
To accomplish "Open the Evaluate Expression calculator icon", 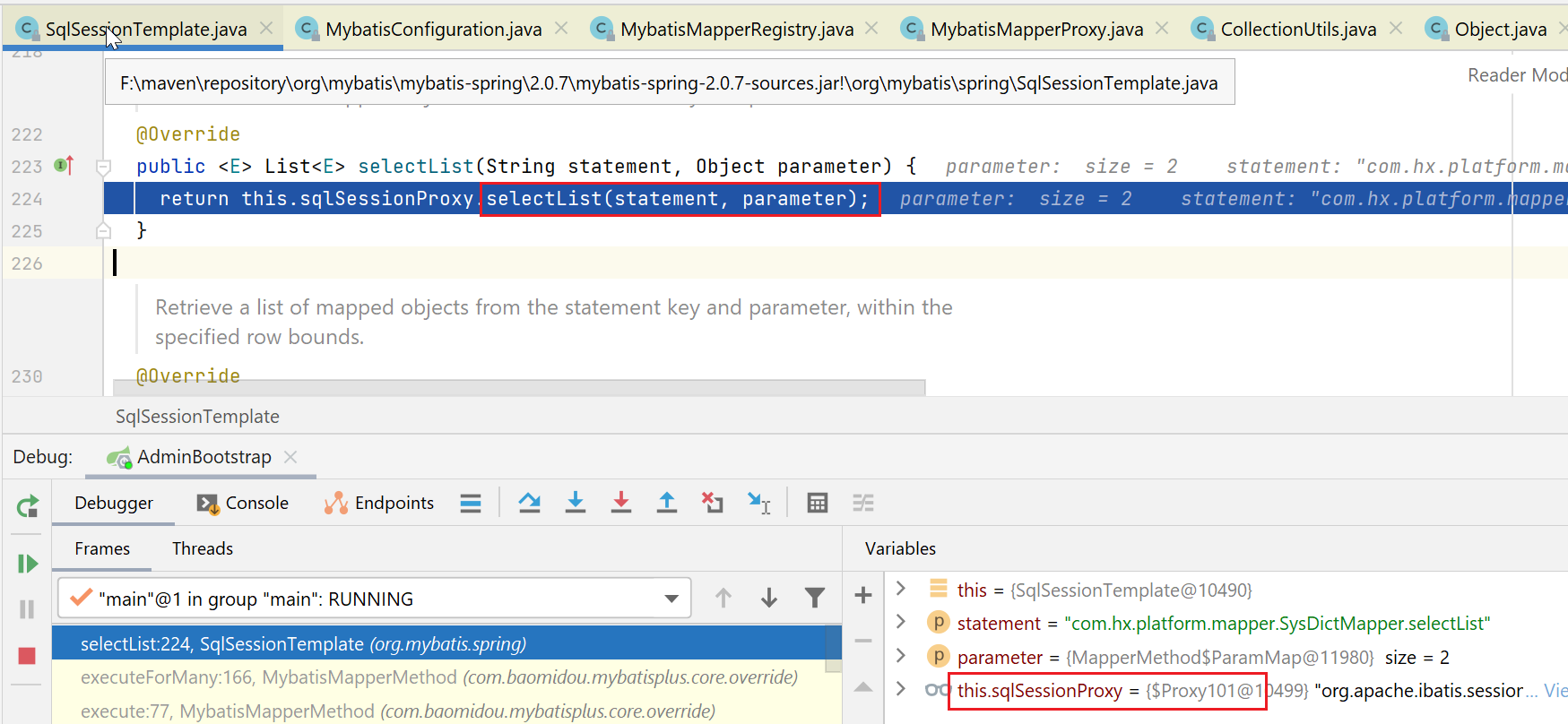I will [817, 503].
